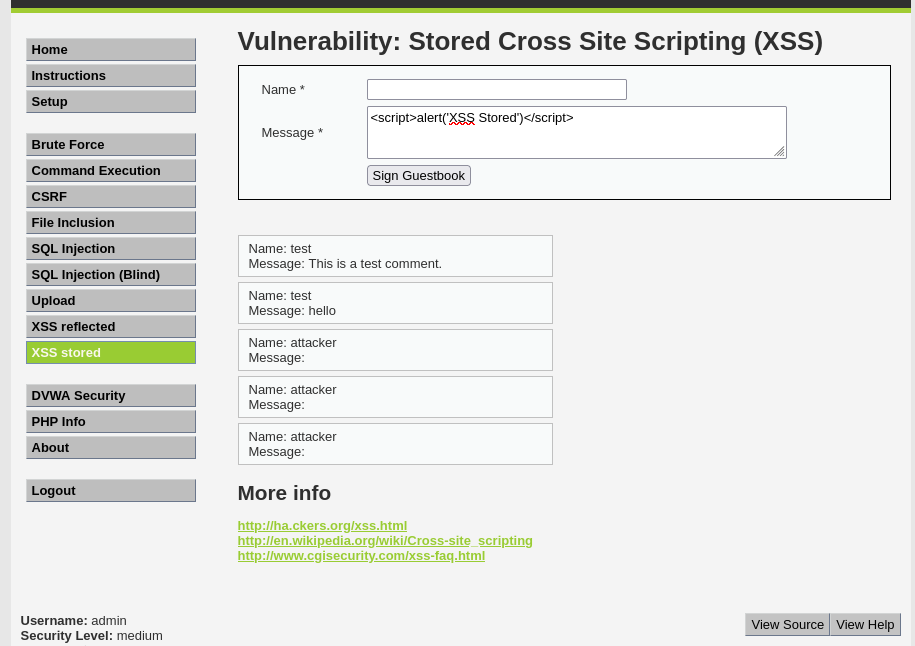The width and height of the screenshot is (915, 646).
Task: Go to Upload vulnerability page
Action: [x=111, y=301]
